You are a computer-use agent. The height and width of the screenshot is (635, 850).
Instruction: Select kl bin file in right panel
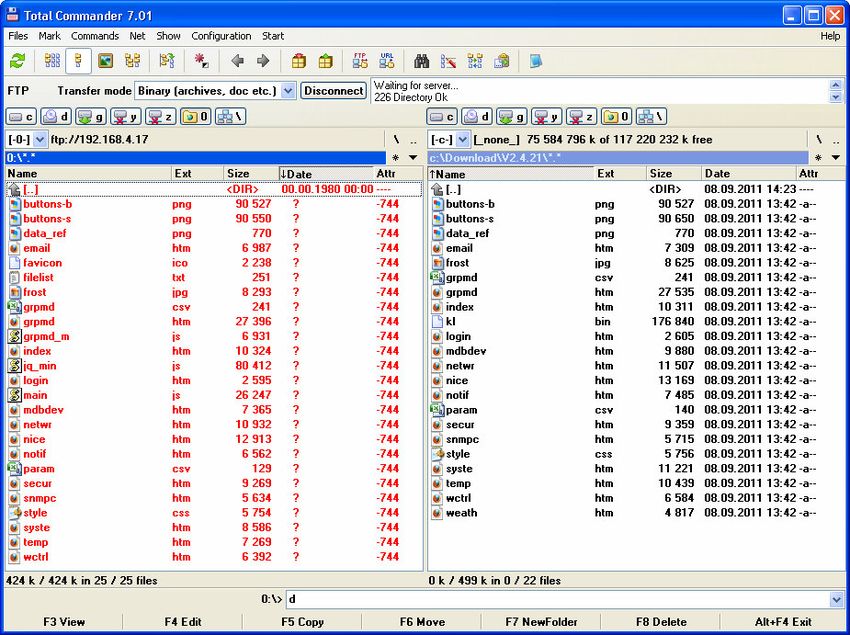pos(635,322)
